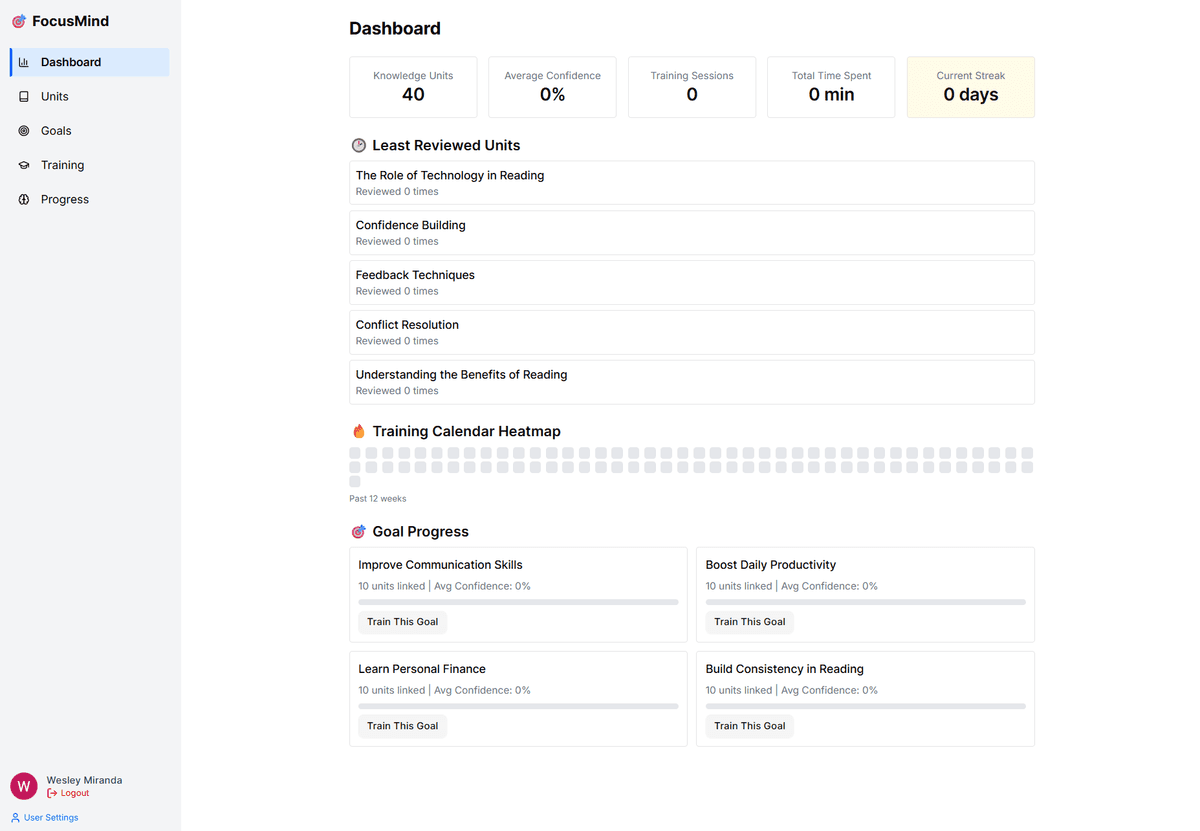Click the Logout arrow icon
Viewport: 1200px width, 831px height.
point(52,793)
